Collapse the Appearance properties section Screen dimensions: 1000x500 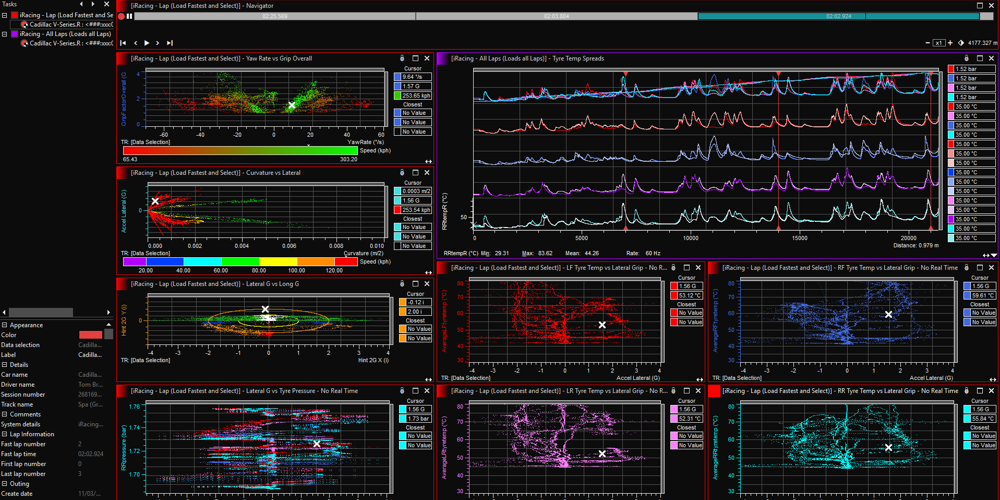tap(4, 325)
